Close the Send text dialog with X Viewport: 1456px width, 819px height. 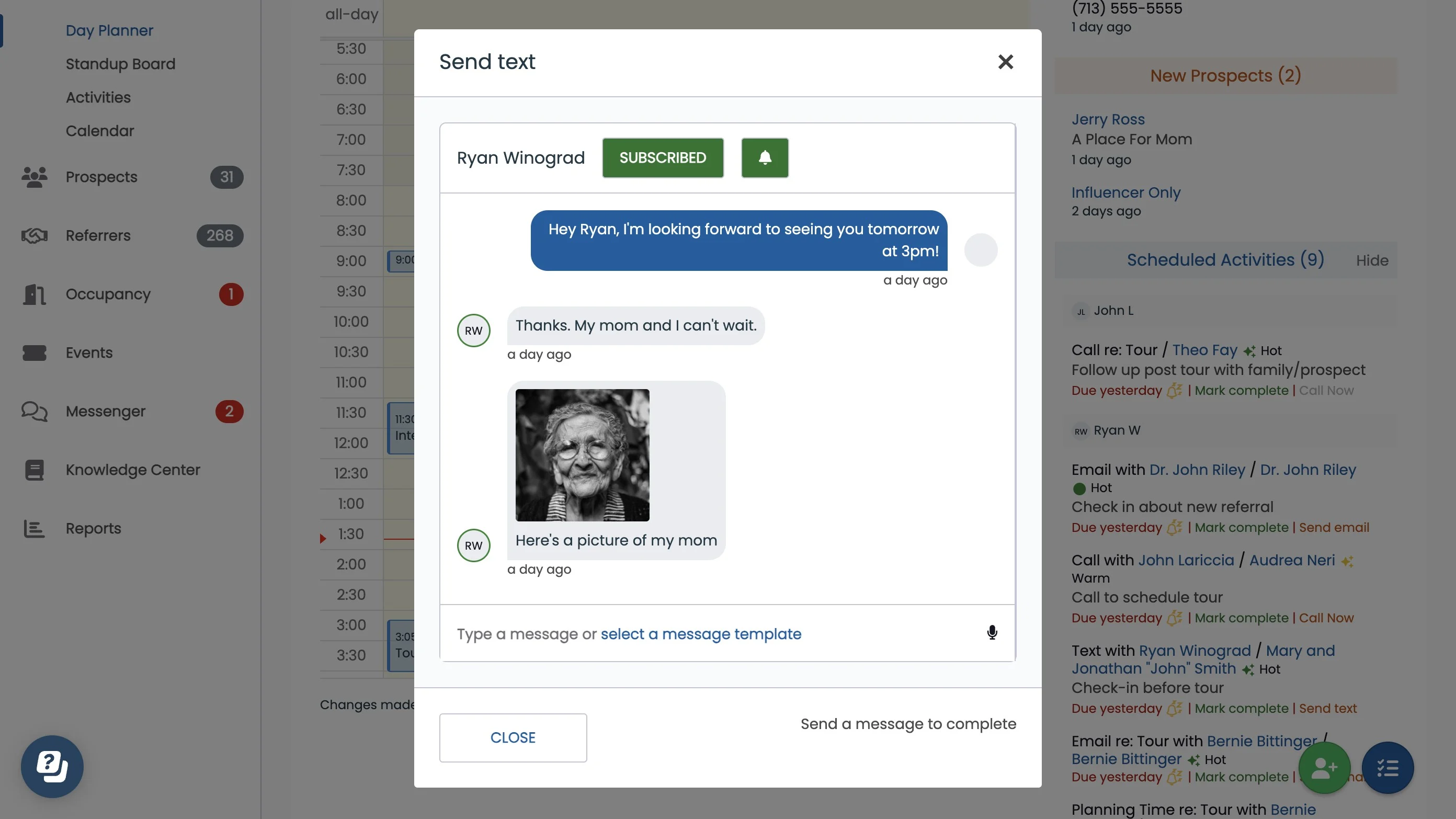pos(1005,62)
